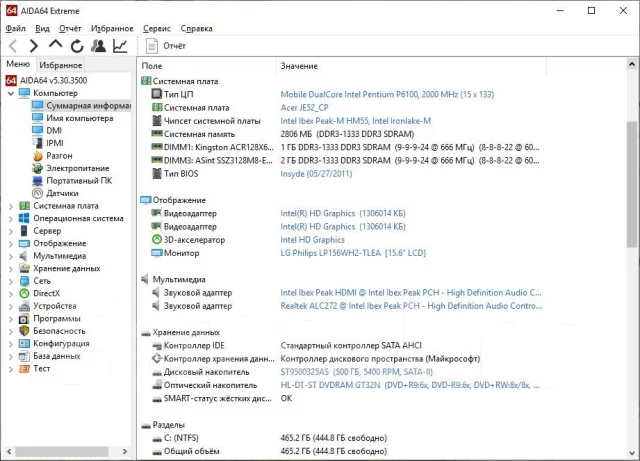Expand the Отображение tree node

pyautogui.click(x=11, y=244)
